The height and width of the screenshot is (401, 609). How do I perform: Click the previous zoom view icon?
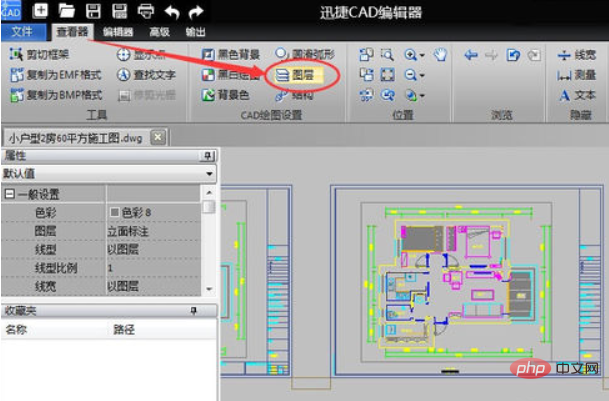(387, 95)
